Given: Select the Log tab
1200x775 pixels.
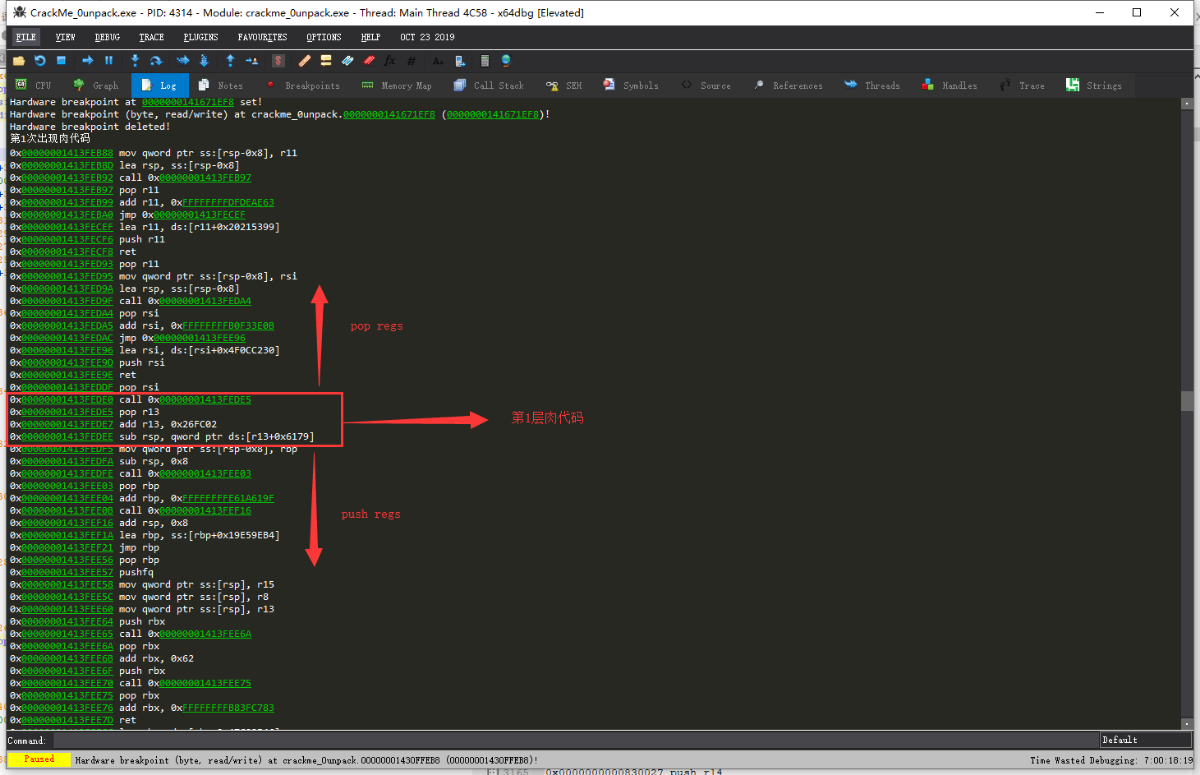Looking at the screenshot, I should click(159, 85).
